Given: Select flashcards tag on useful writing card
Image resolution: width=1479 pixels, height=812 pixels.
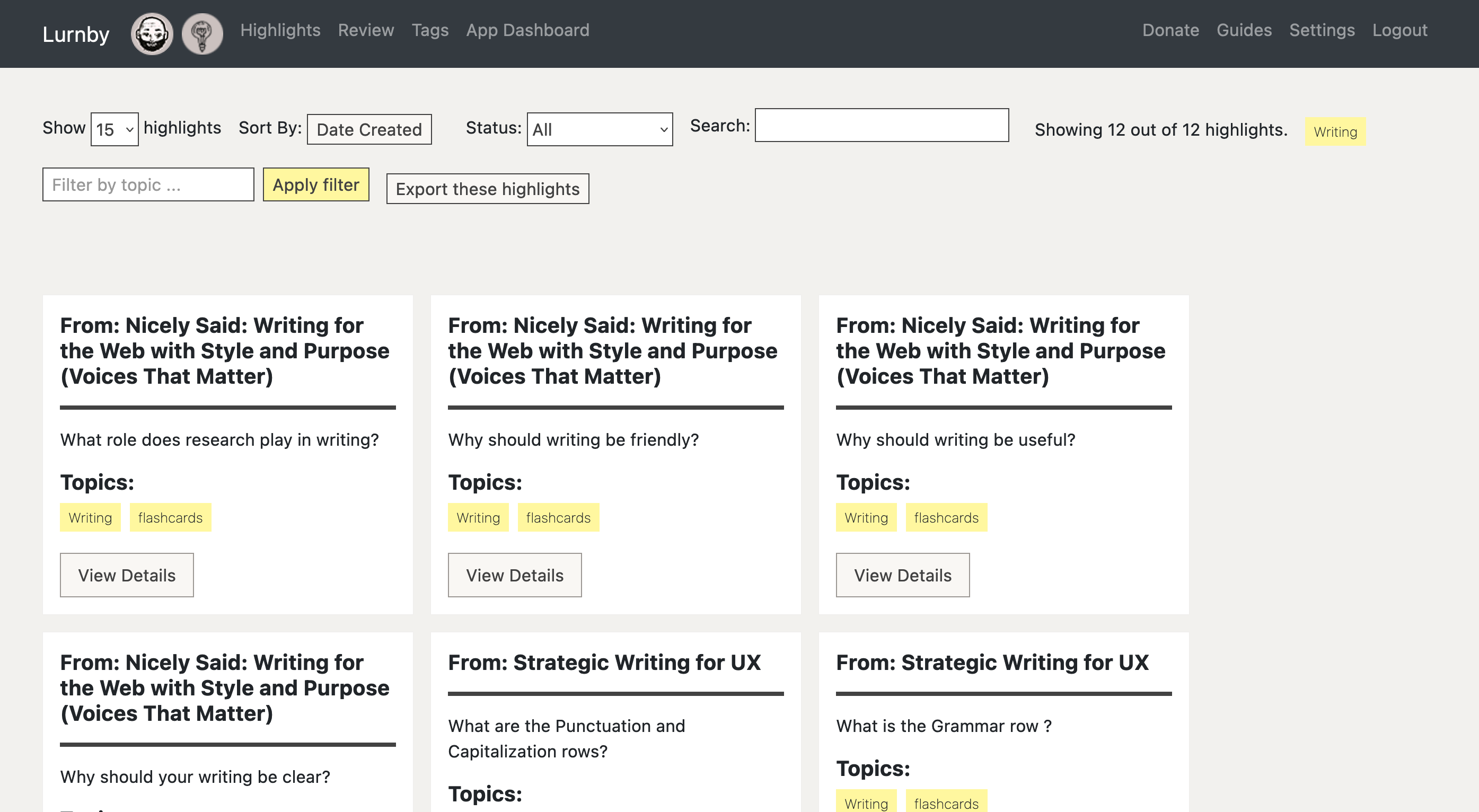Looking at the screenshot, I should (x=946, y=517).
